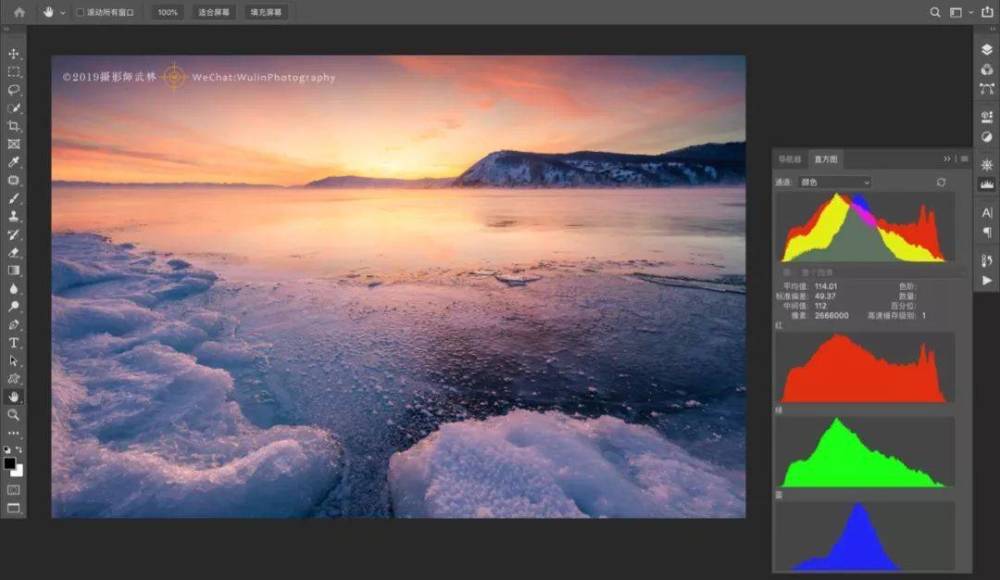1000x580 pixels.
Task: Open the Channels panel icon
Action: (x=987, y=69)
